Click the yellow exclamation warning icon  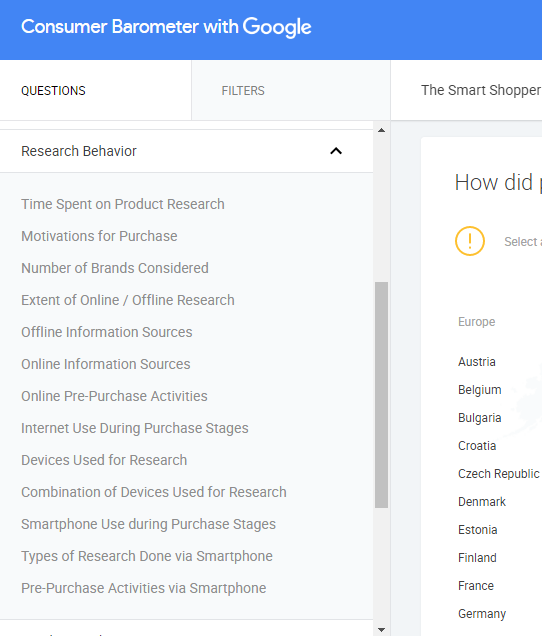point(470,241)
